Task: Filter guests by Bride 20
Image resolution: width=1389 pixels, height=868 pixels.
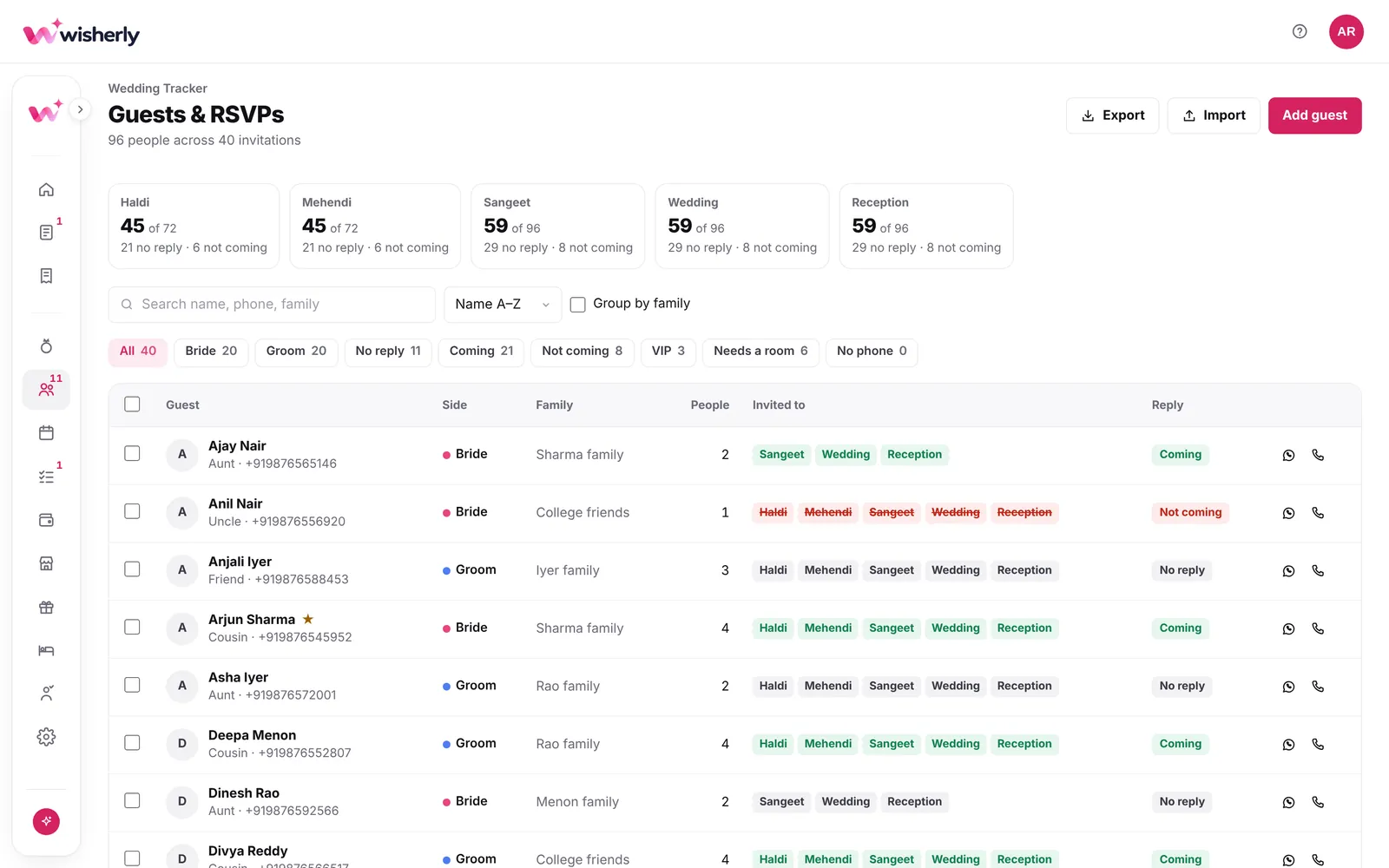Action: pos(211,352)
